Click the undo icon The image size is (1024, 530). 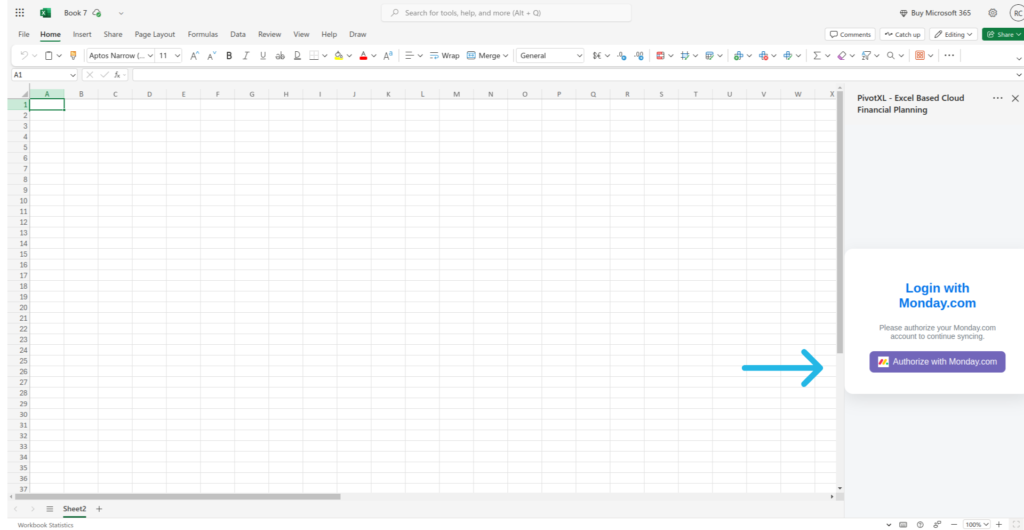click(24, 56)
